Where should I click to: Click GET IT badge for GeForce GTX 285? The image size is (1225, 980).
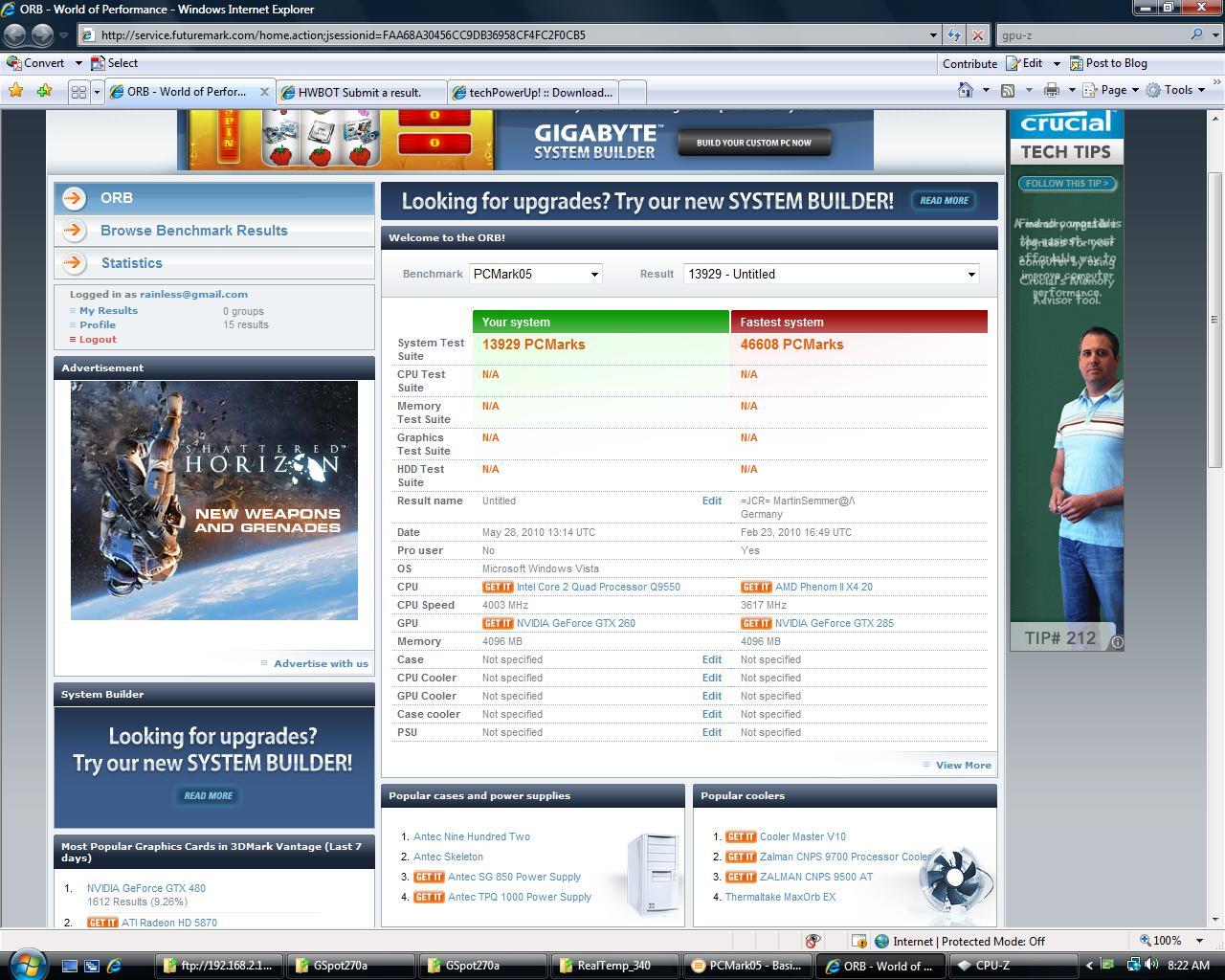coord(756,623)
